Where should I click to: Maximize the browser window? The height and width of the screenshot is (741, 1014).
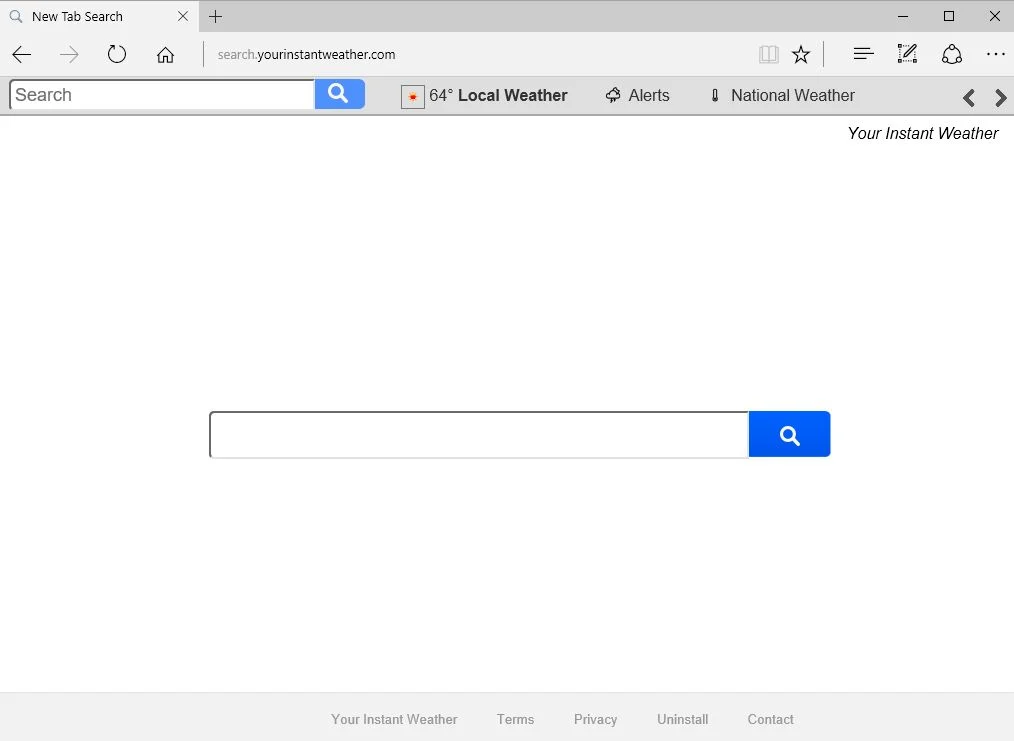949,16
